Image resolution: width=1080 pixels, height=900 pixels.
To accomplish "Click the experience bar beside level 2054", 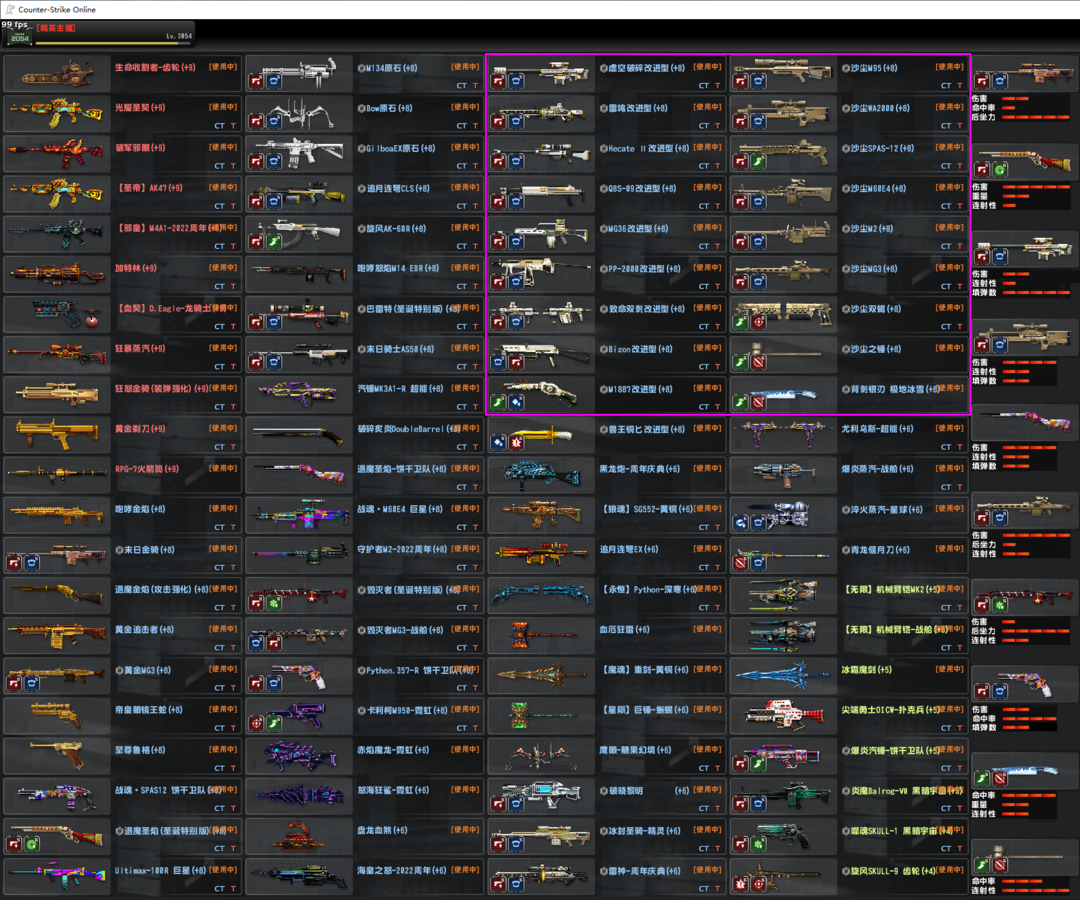I will (x=114, y=43).
